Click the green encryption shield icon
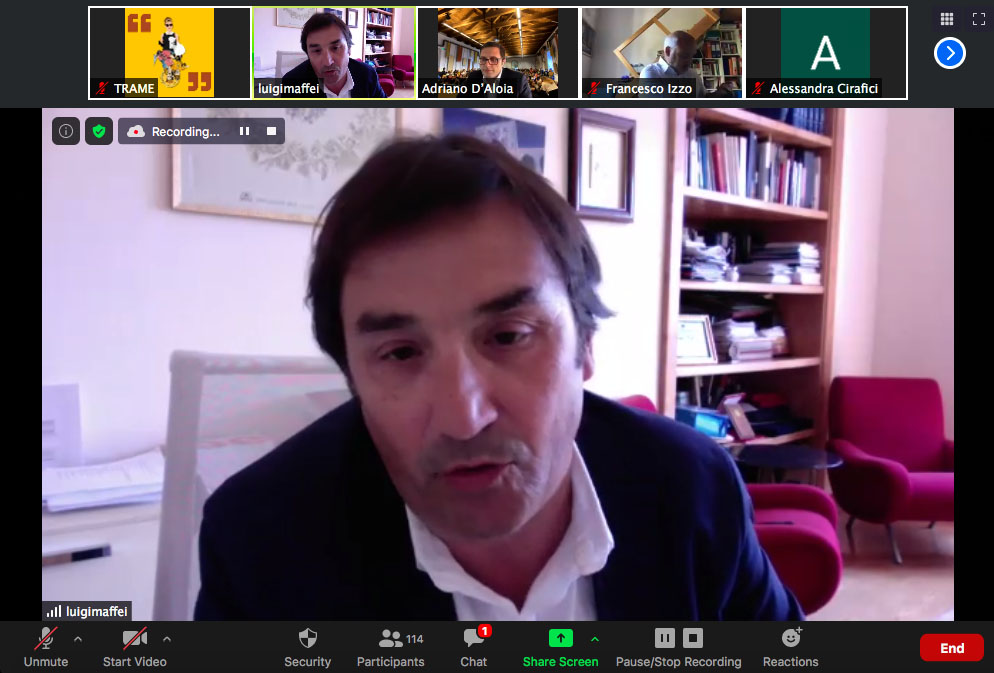Image resolution: width=994 pixels, height=673 pixels. pyautogui.click(x=99, y=131)
